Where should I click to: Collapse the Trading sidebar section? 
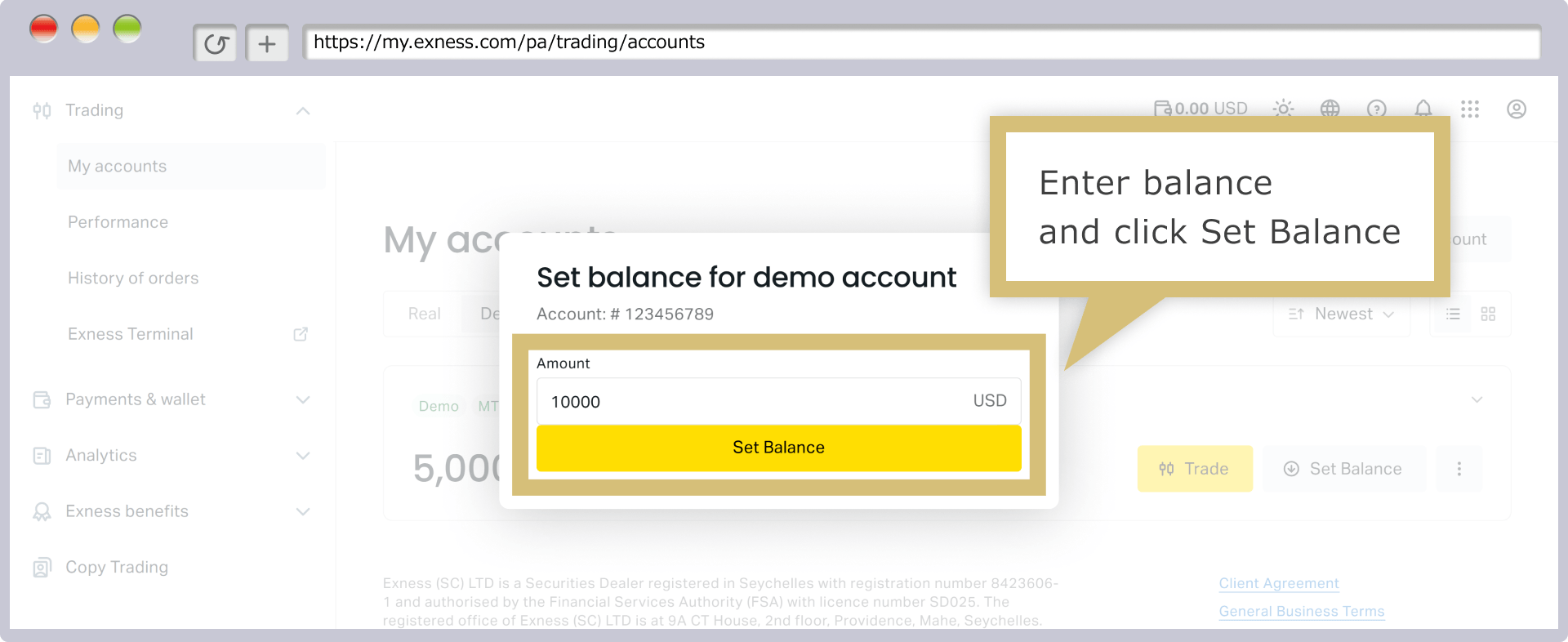pos(303,110)
